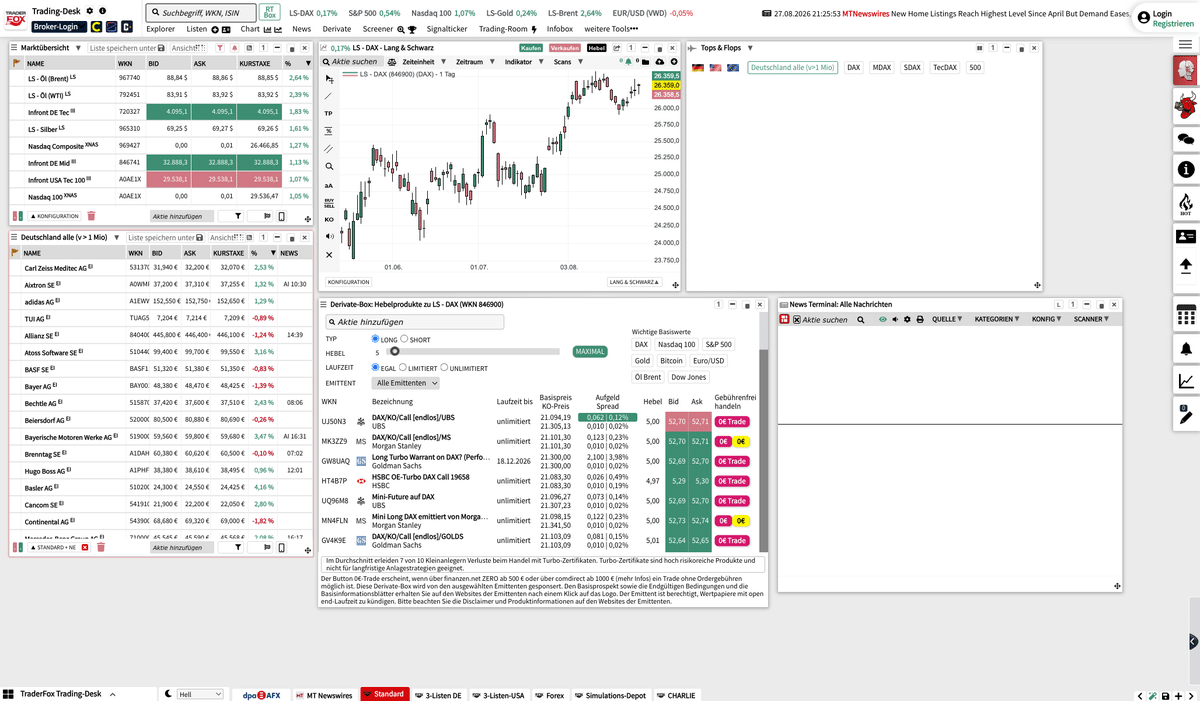
Task: Activate the chart magnifier zoom tool
Action: pos(329,166)
